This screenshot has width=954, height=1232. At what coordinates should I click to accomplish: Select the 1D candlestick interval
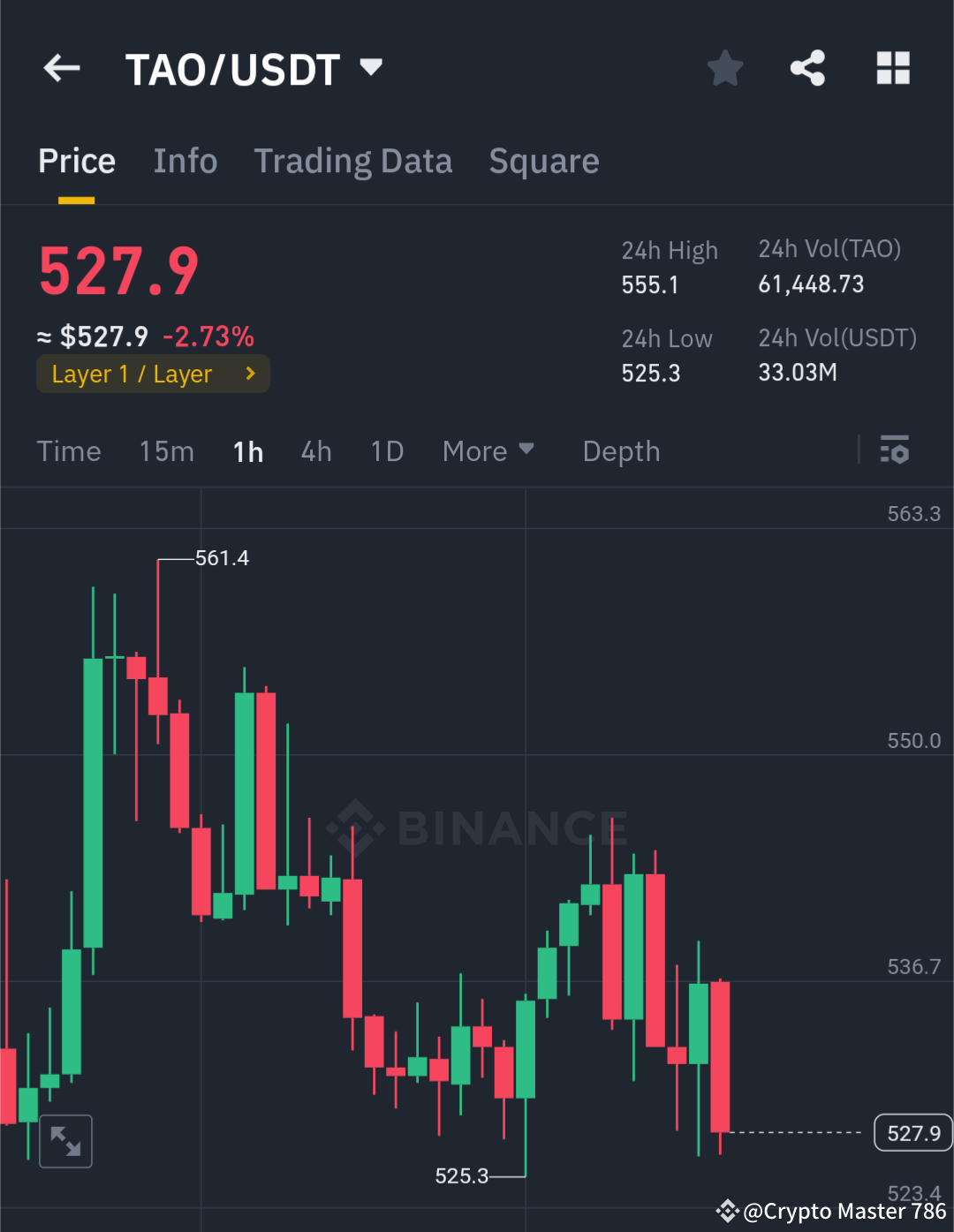coord(386,450)
